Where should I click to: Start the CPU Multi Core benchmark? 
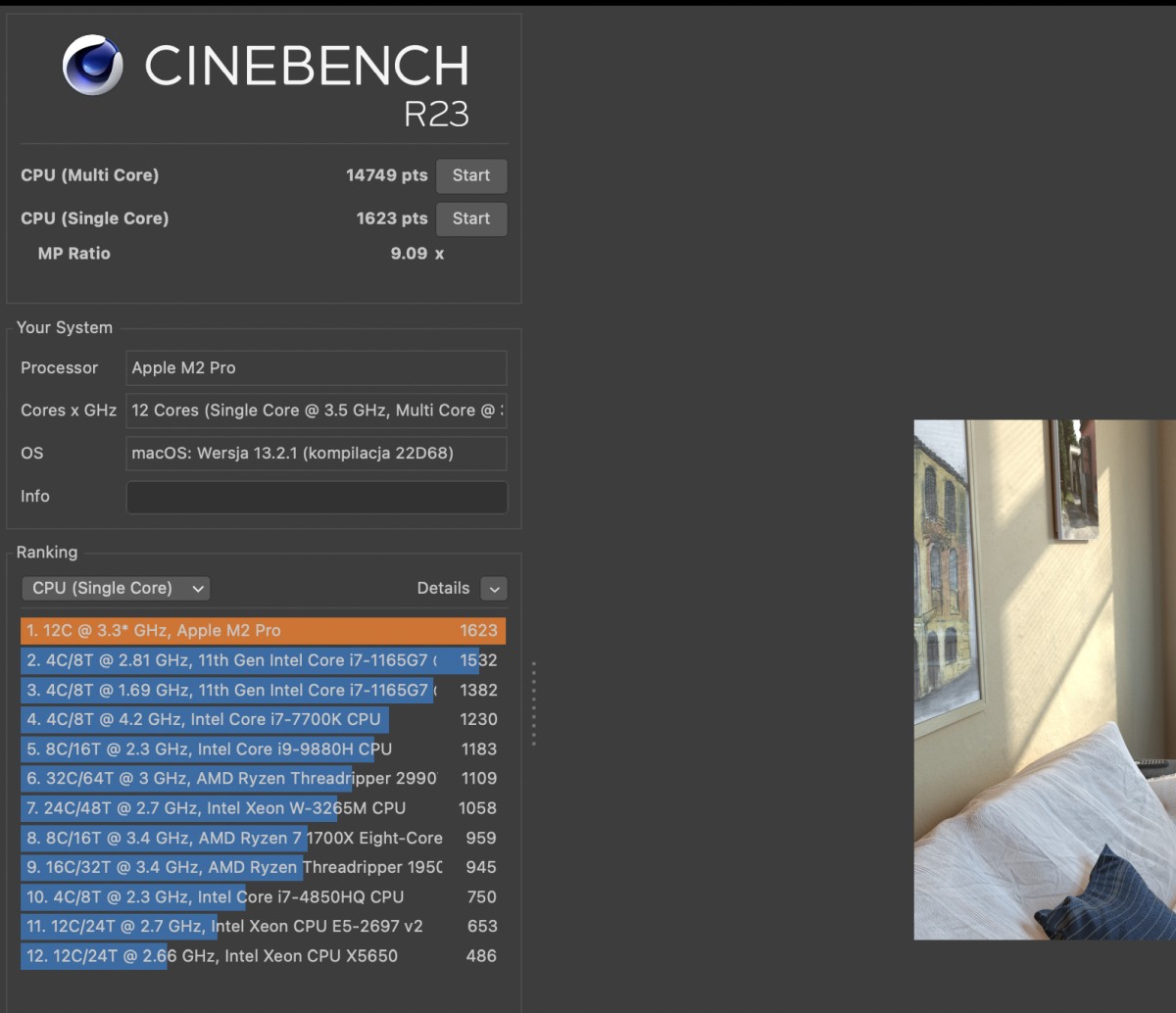(x=471, y=175)
